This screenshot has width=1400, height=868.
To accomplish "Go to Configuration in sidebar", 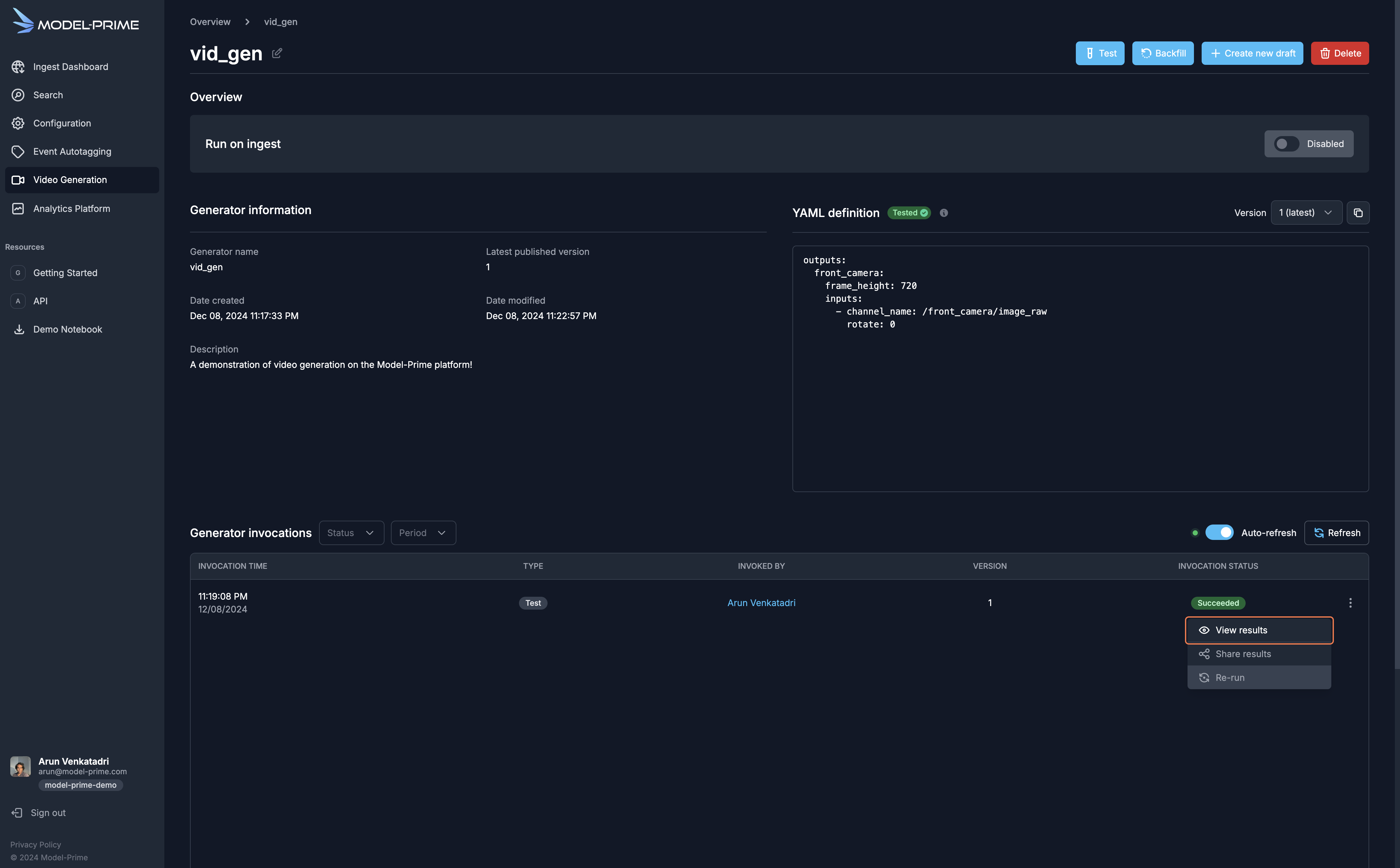I will pyautogui.click(x=82, y=123).
